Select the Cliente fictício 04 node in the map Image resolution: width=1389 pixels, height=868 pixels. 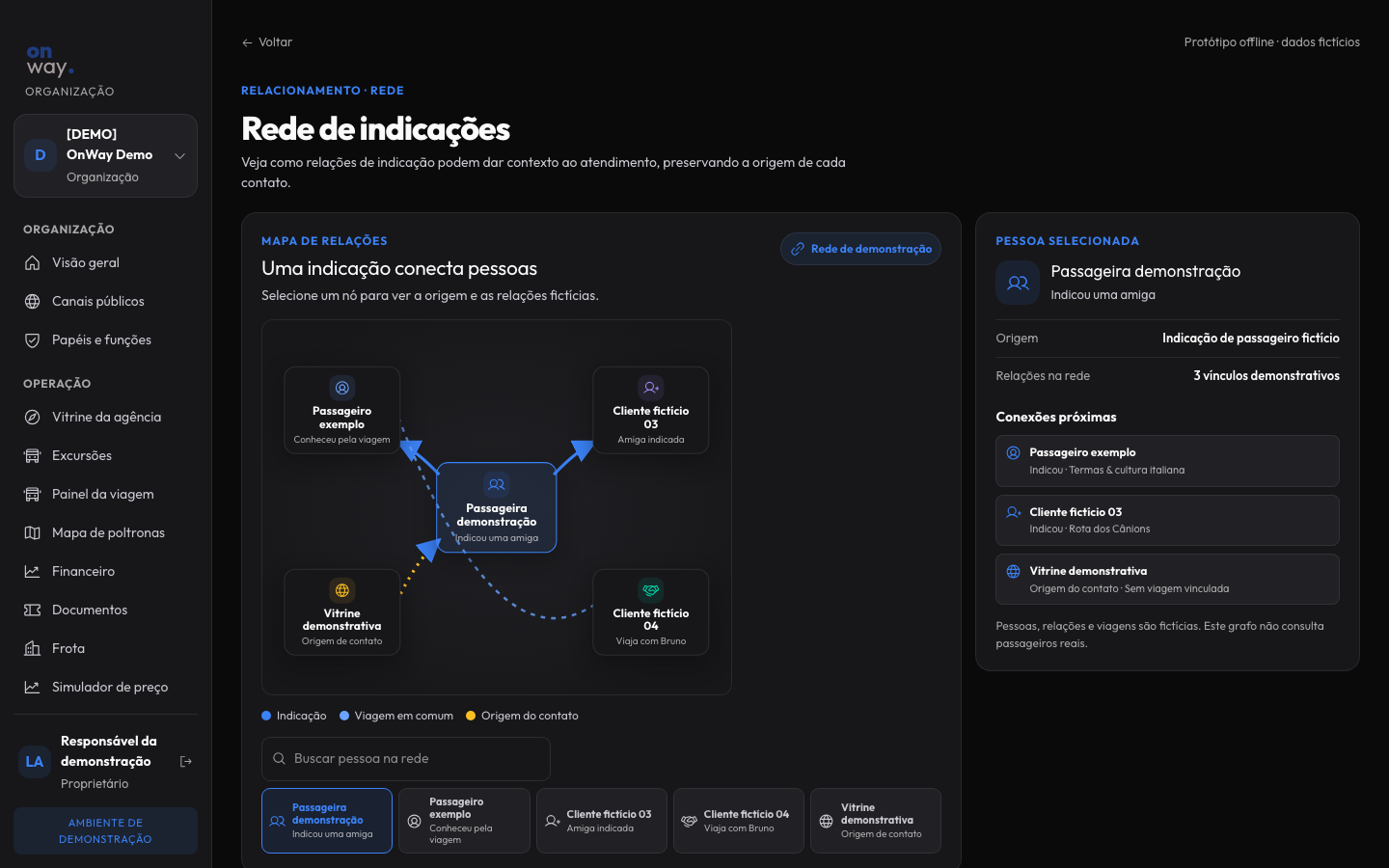(651, 612)
